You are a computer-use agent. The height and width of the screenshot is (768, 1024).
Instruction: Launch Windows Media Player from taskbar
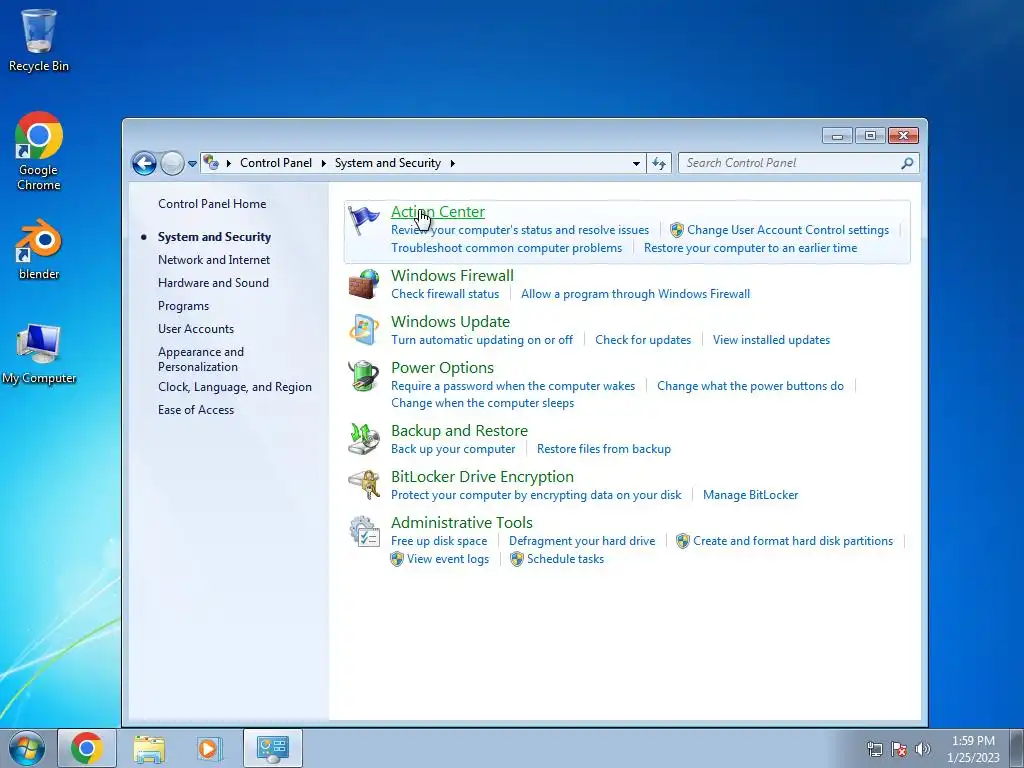pos(210,748)
